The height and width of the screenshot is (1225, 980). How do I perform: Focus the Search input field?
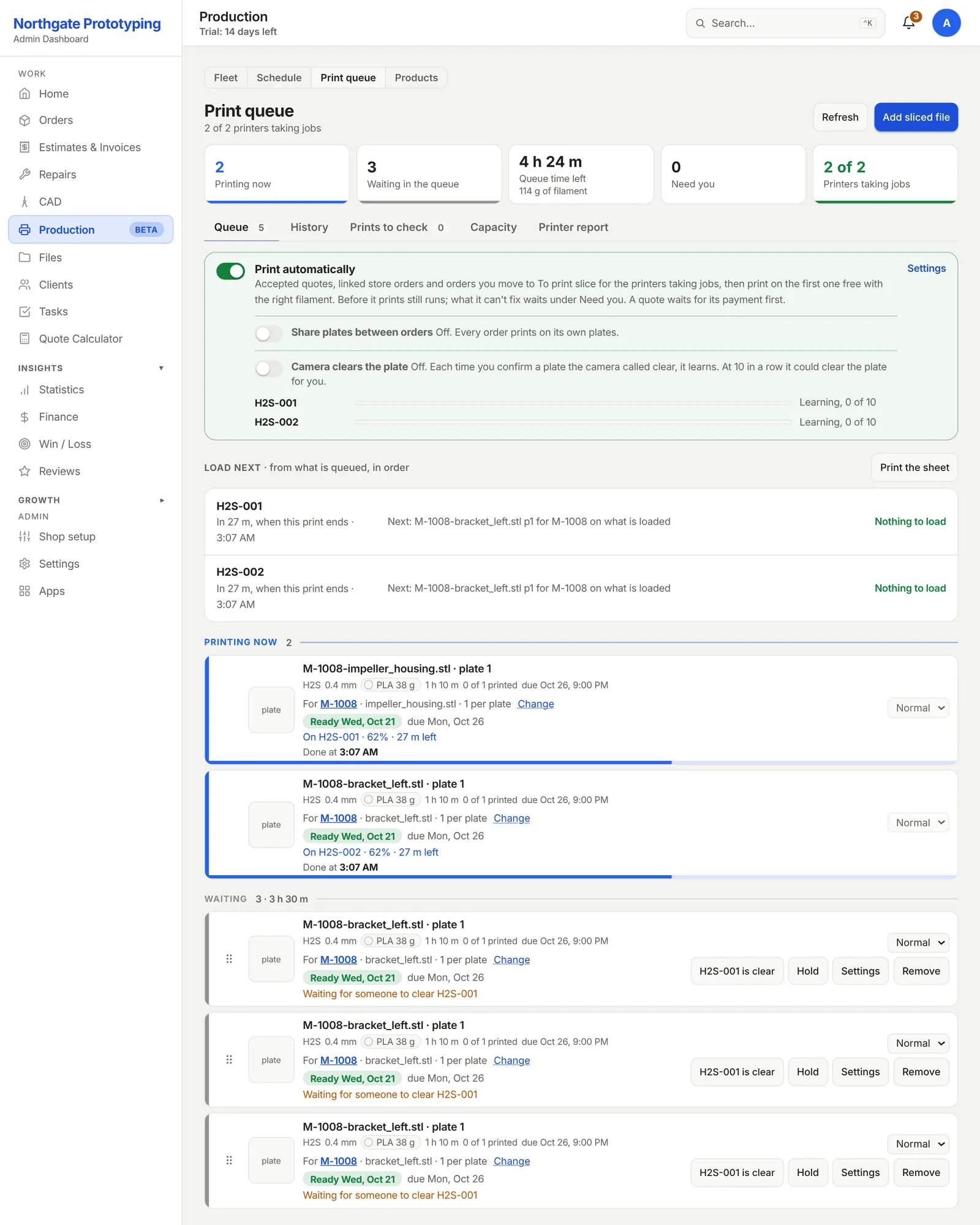(x=785, y=23)
